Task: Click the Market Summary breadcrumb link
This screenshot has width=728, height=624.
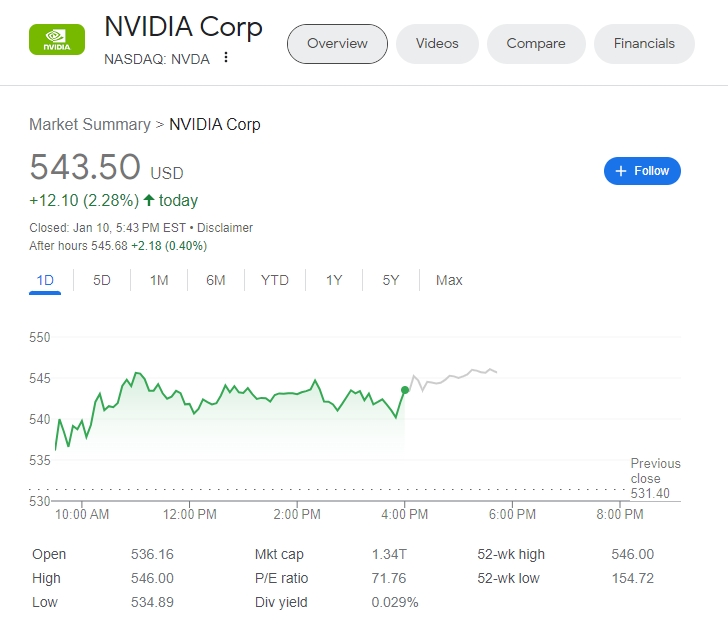Action: (x=89, y=125)
